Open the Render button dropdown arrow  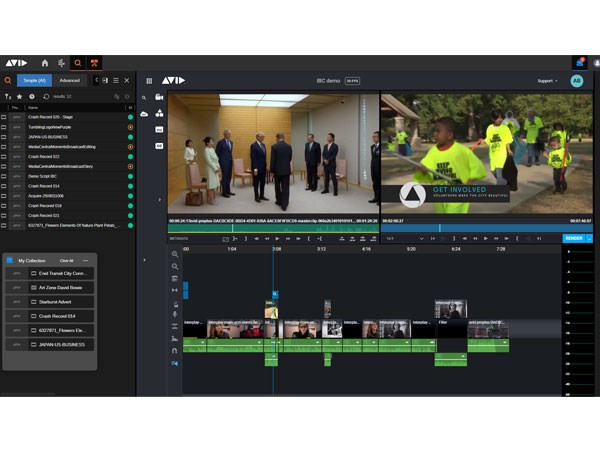(x=589, y=238)
